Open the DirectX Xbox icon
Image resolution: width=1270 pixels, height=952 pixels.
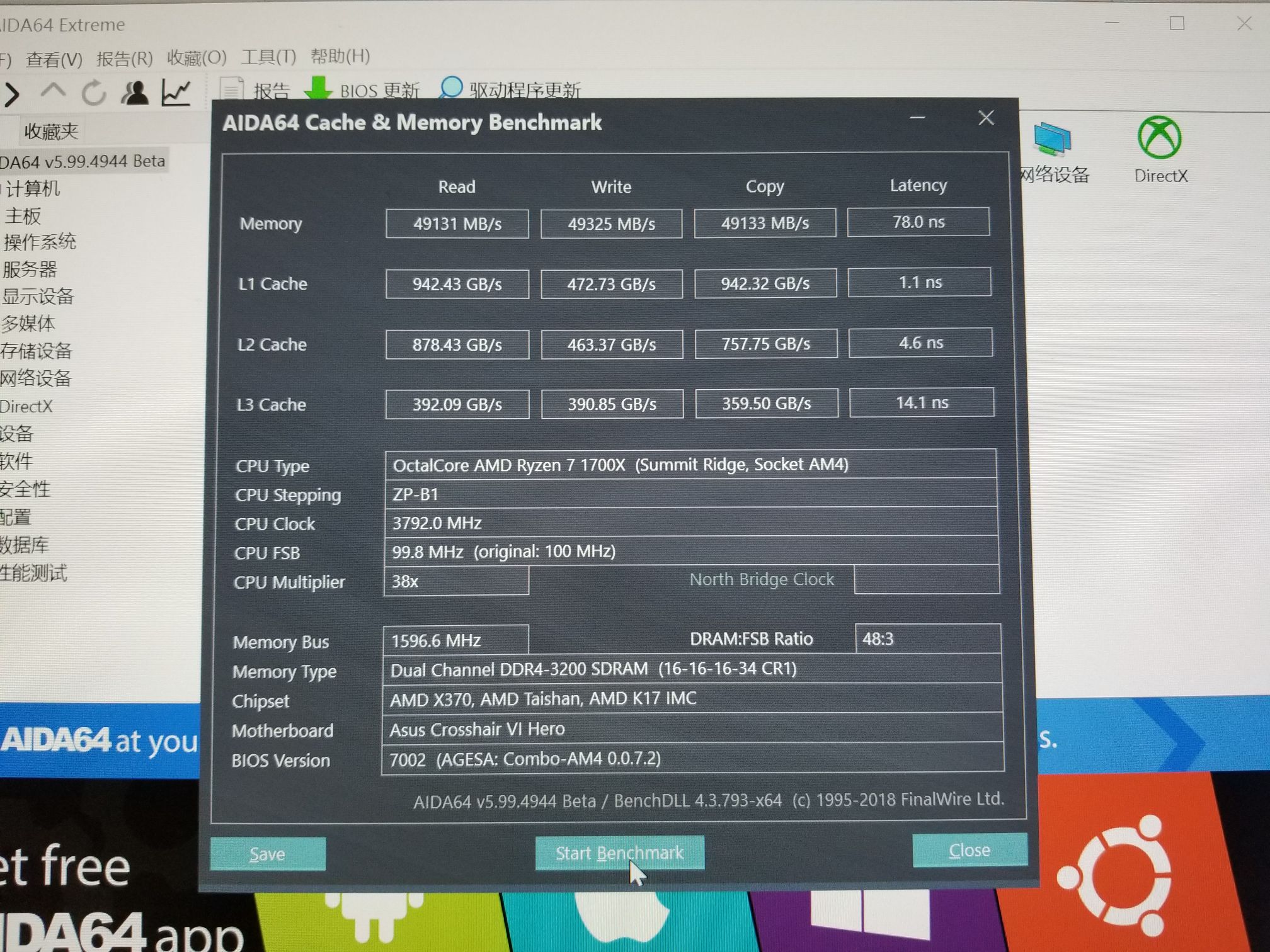click(1159, 137)
